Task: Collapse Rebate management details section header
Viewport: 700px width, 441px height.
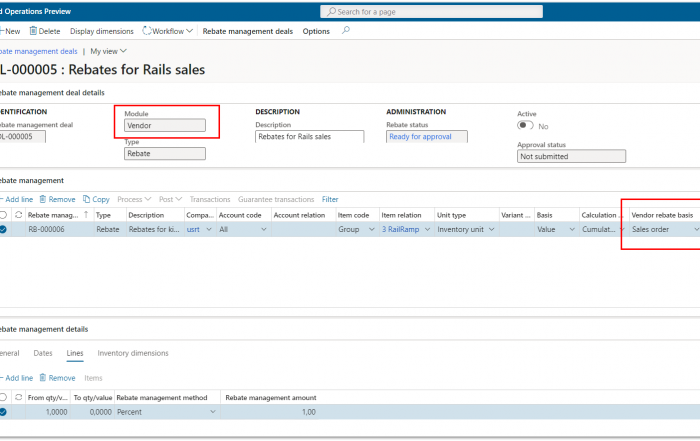Action: tap(44, 329)
